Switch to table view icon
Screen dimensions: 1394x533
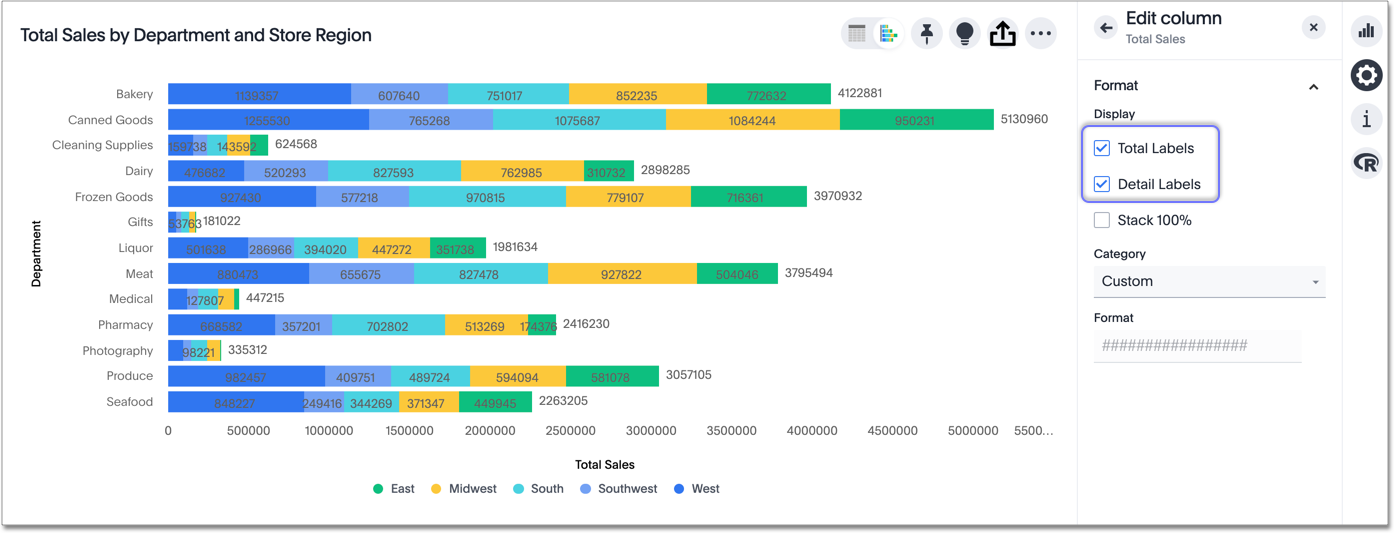(857, 34)
